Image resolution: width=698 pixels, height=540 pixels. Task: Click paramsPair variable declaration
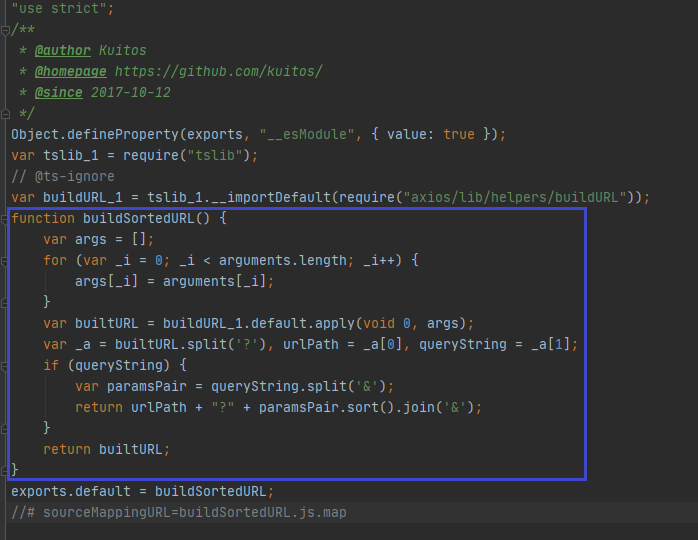[x=146, y=386]
